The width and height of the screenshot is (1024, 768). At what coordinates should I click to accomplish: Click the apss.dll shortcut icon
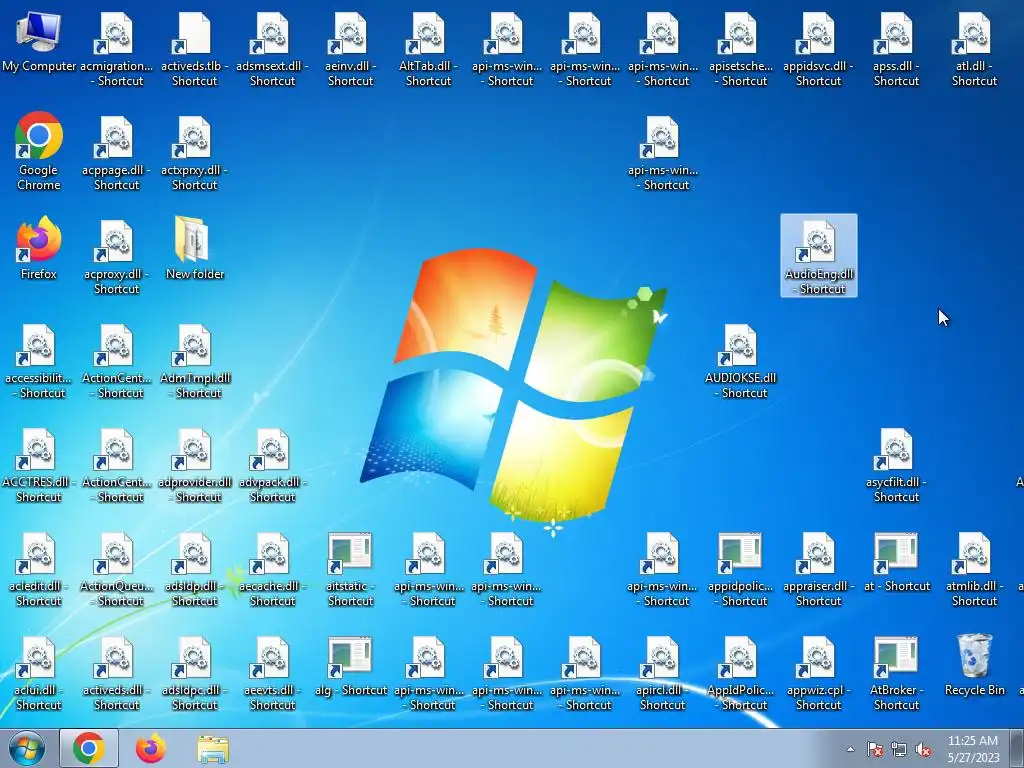[x=896, y=50]
